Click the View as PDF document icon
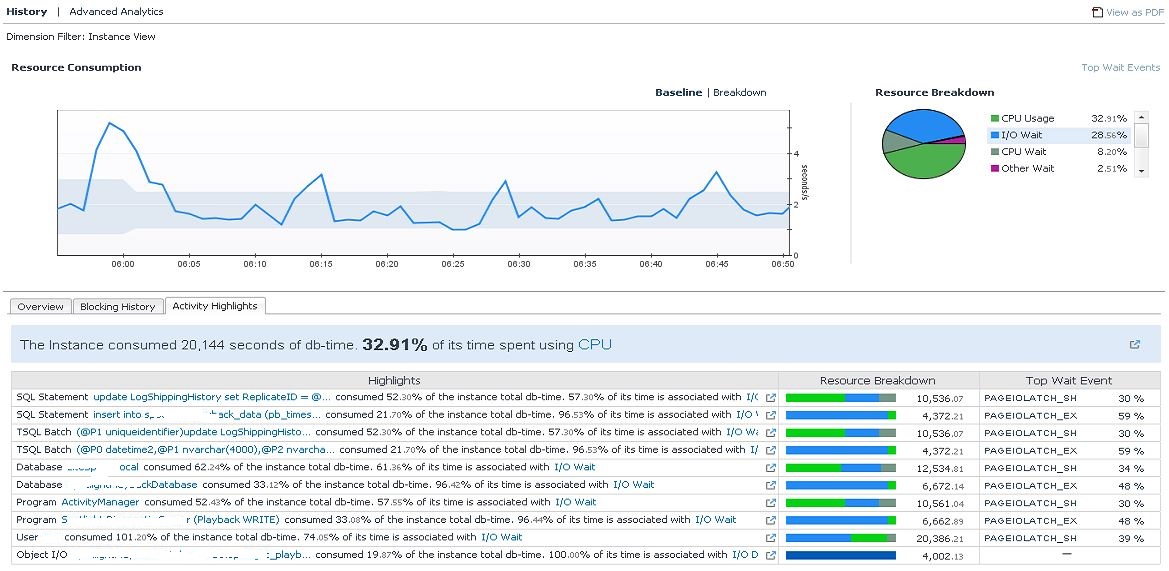Image resolution: width=1169 pixels, height=571 pixels. [x=1098, y=13]
